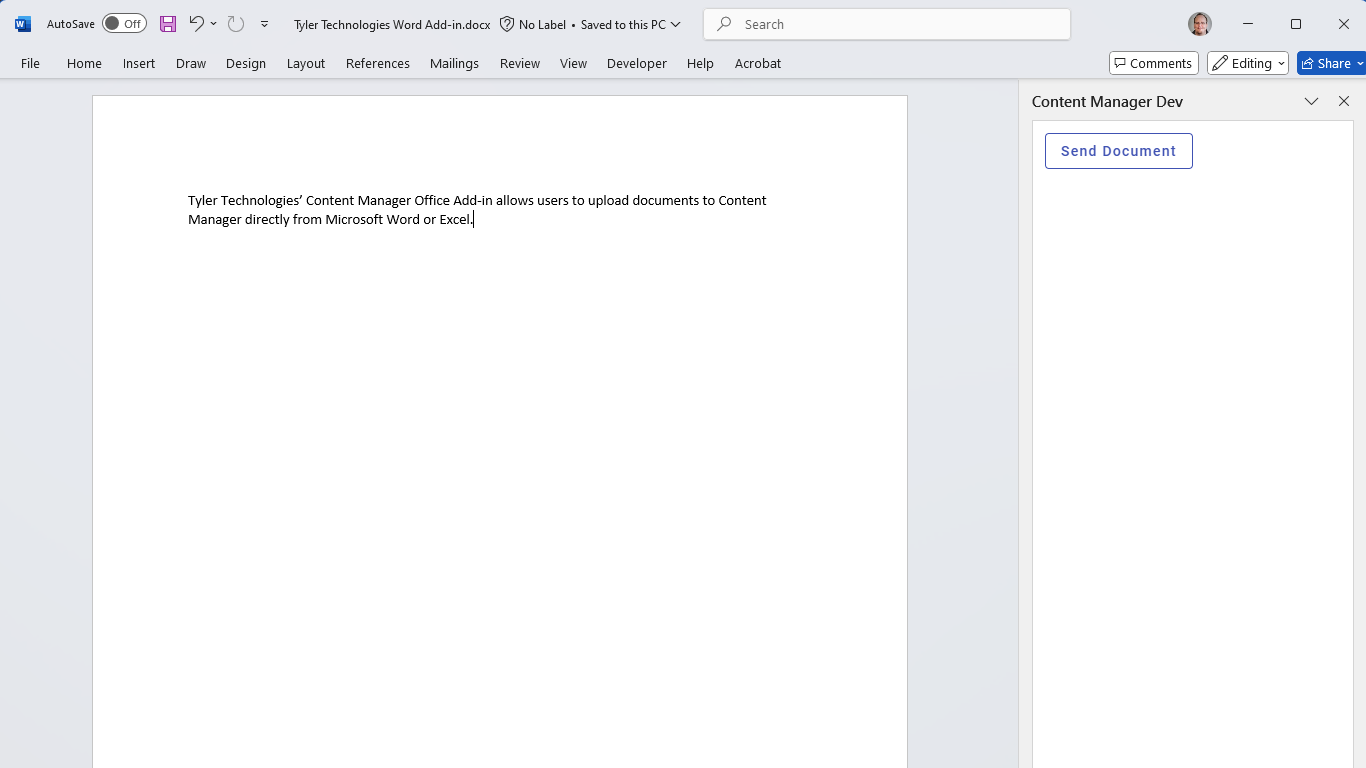The width and height of the screenshot is (1366, 768).
Task: Click the Redo icon
Action: [236, 24]
